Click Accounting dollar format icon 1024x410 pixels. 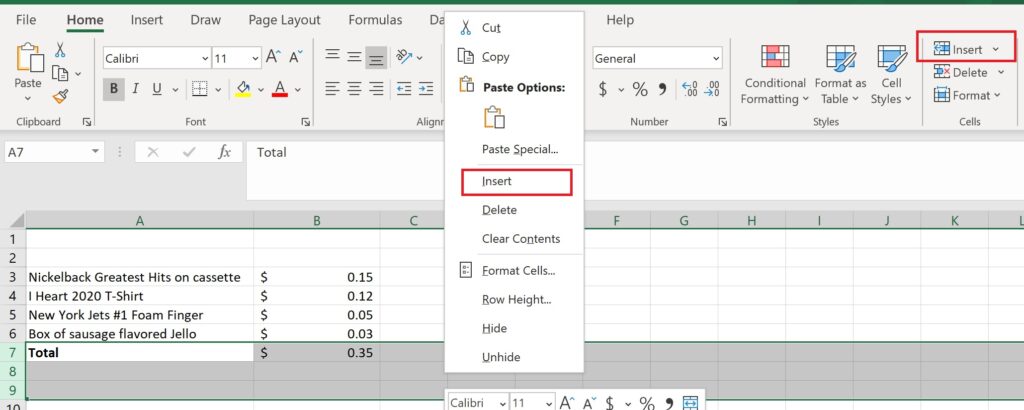603,89
